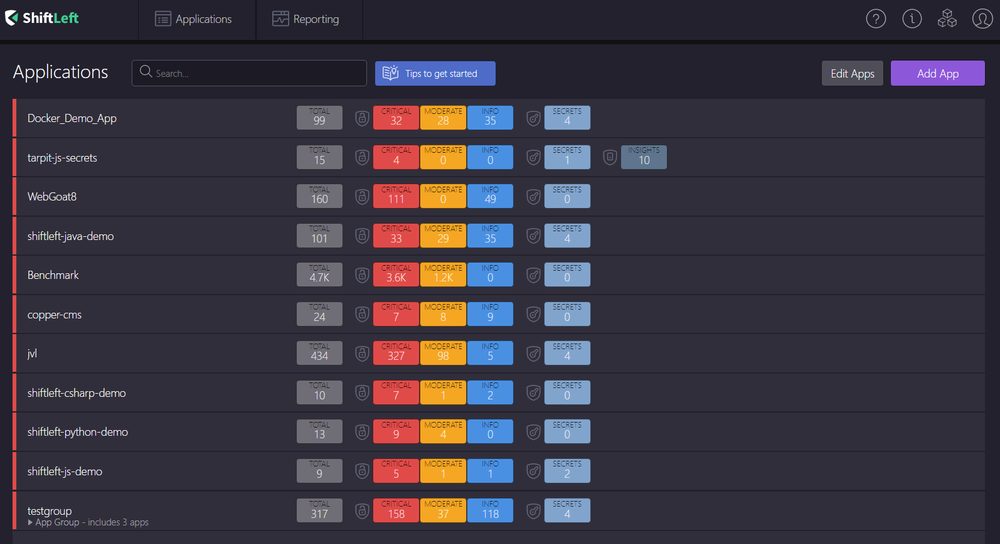
Task: Click Info 49 badge for WebGoat8
Action: 490,196
